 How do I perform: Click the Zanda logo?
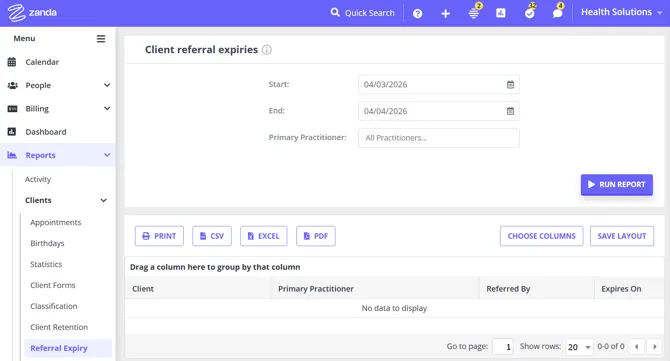(32, 13)
